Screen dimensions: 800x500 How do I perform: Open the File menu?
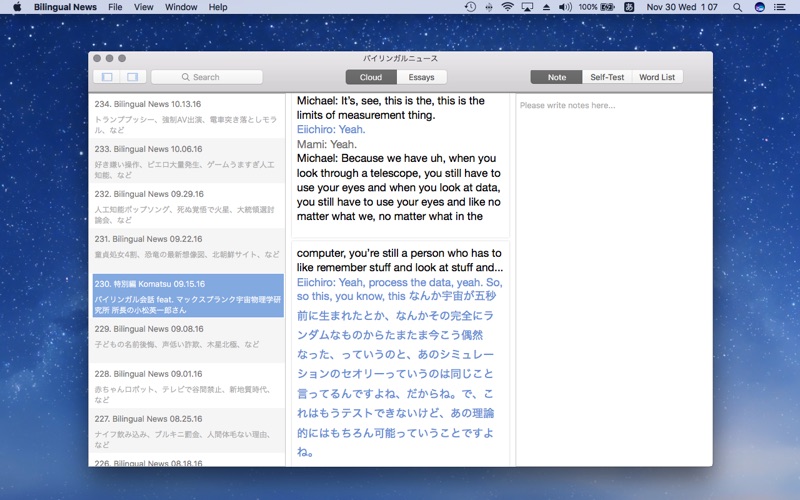pos(115,7)
